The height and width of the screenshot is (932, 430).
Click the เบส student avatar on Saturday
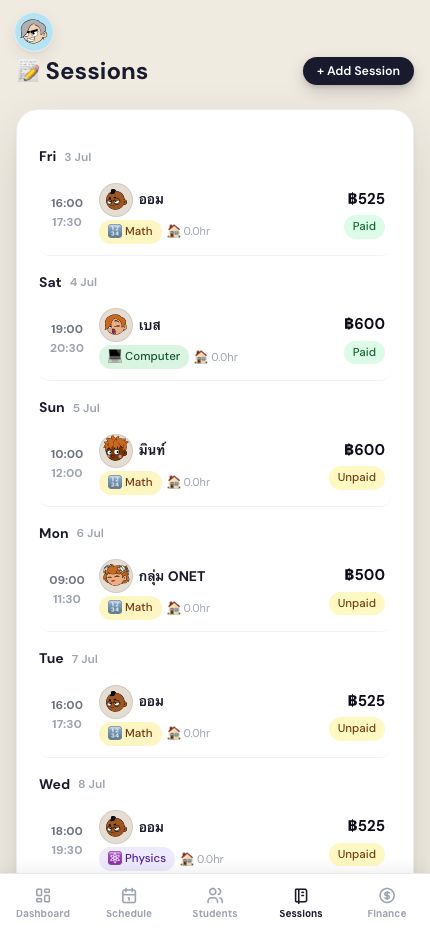coord(116,325)
